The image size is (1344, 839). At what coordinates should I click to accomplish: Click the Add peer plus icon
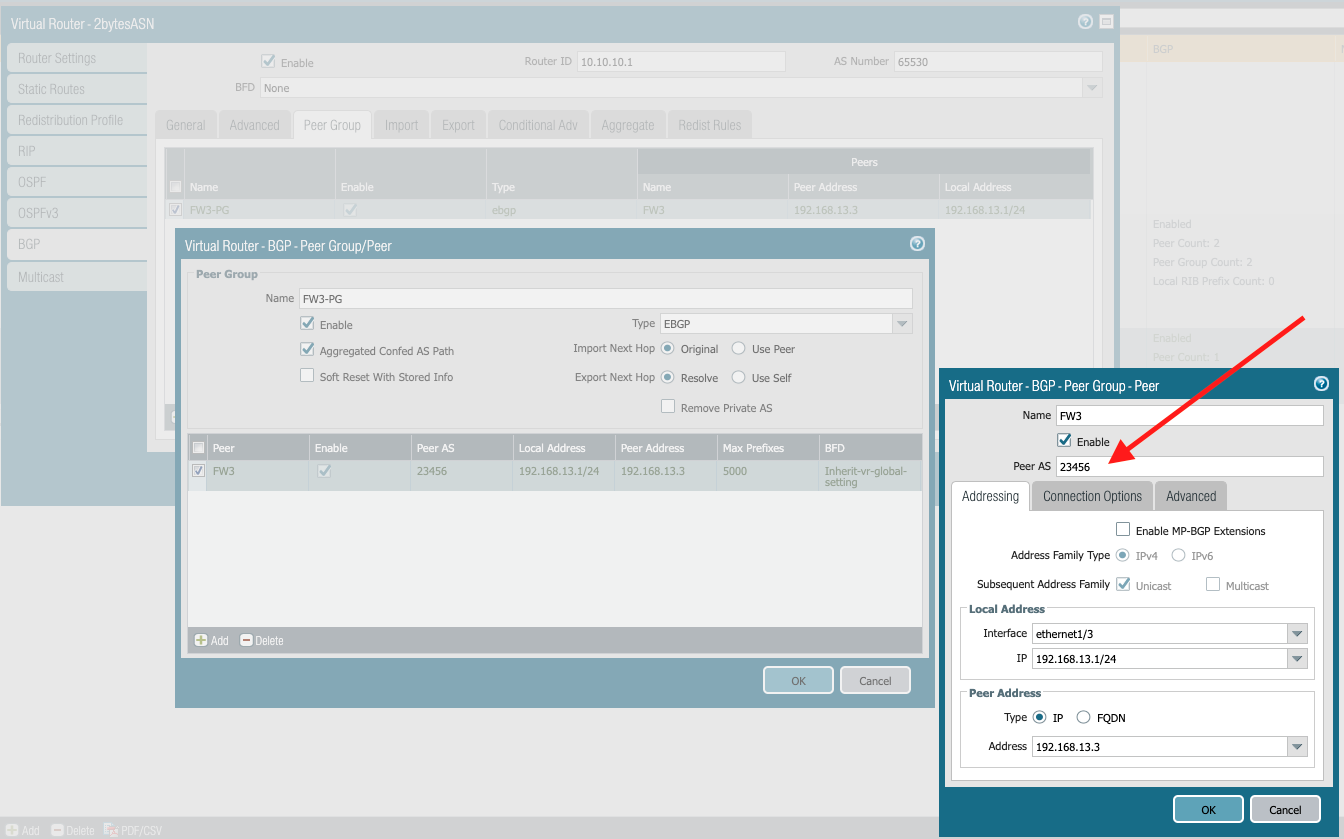tap(201, 640)
